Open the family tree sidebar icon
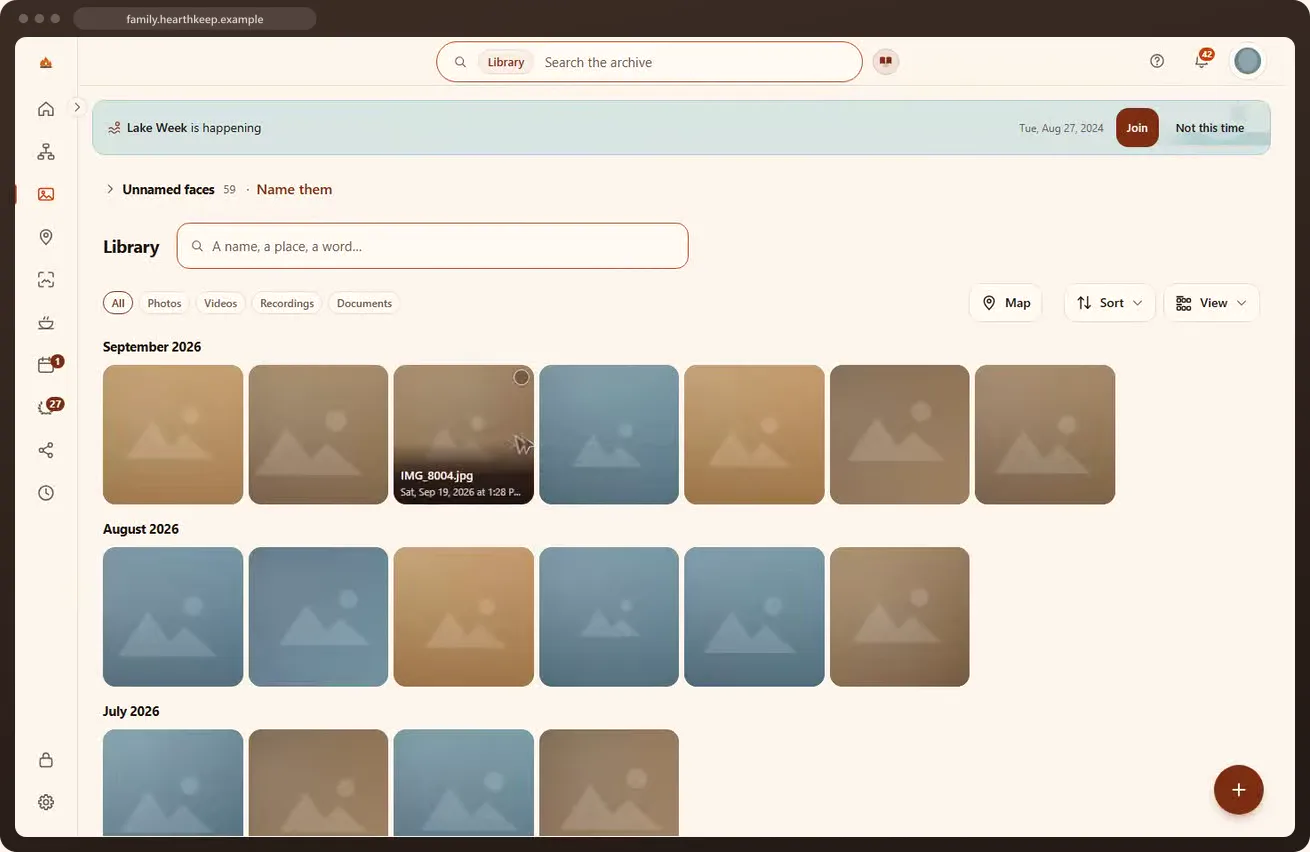 (x=46, y=152)
